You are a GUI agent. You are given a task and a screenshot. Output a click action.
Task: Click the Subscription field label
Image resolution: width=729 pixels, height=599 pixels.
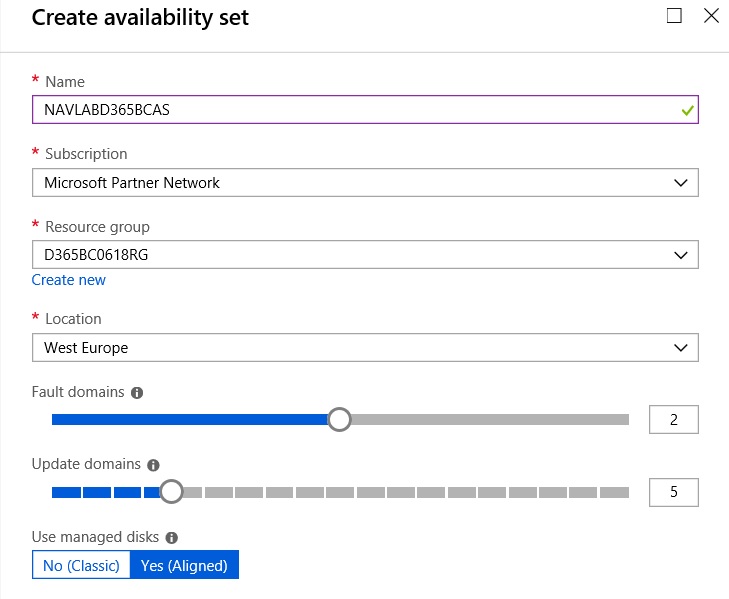(x=86, y=154)
